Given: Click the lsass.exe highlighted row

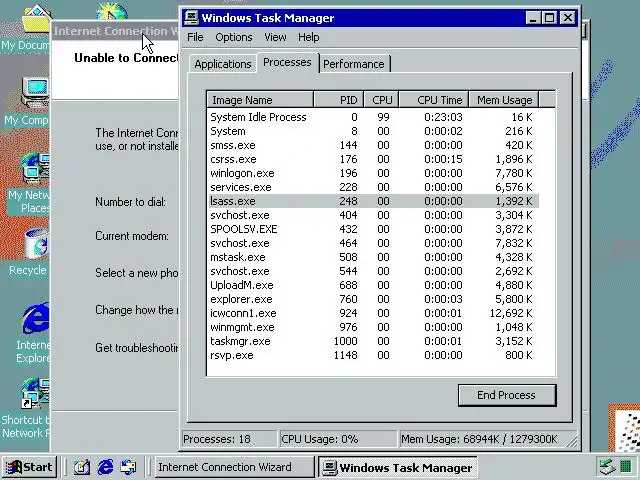Looking at the screenshot, I should coord(373,201).
